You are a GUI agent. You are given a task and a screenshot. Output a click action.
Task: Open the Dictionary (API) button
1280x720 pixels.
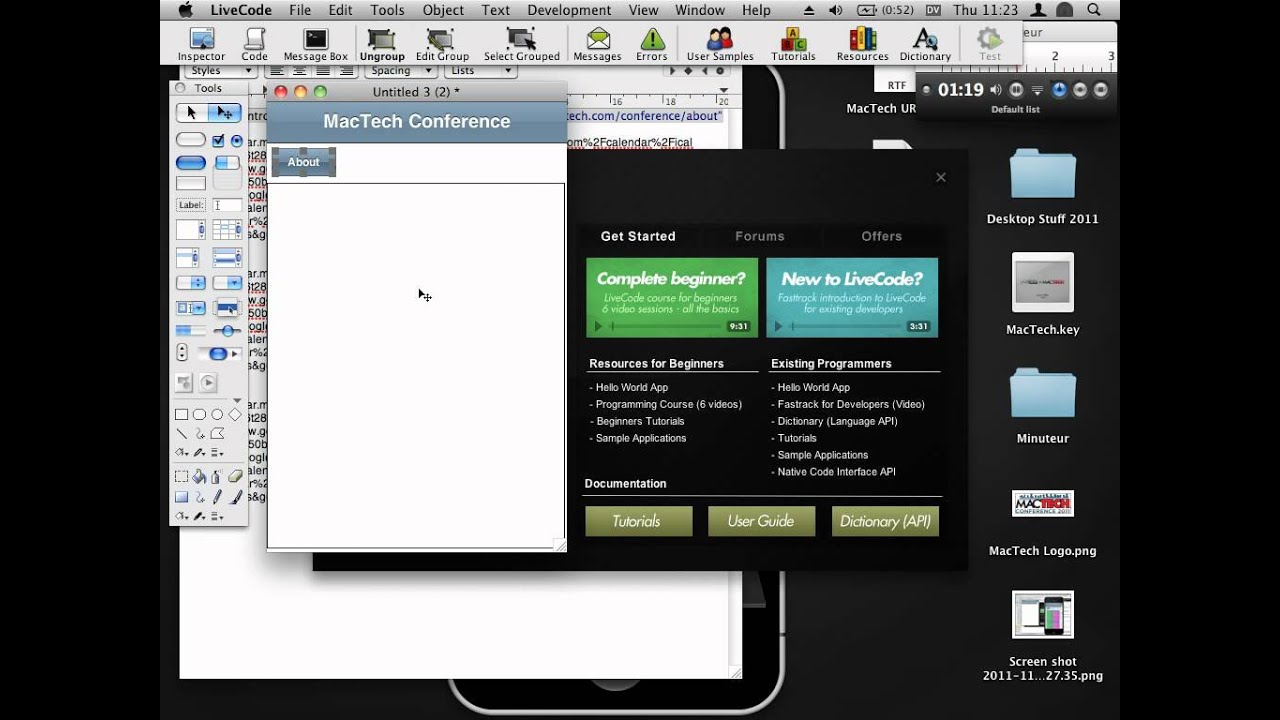pos(885,521)
